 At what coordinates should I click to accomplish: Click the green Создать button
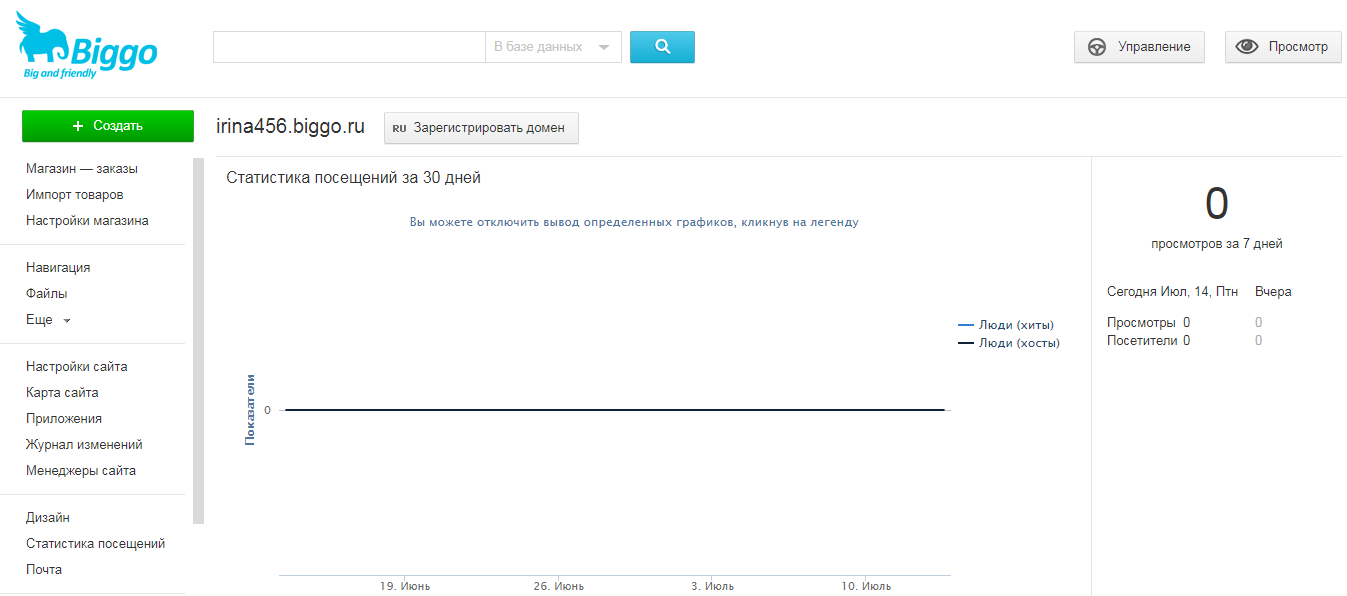tap(108, 126)
